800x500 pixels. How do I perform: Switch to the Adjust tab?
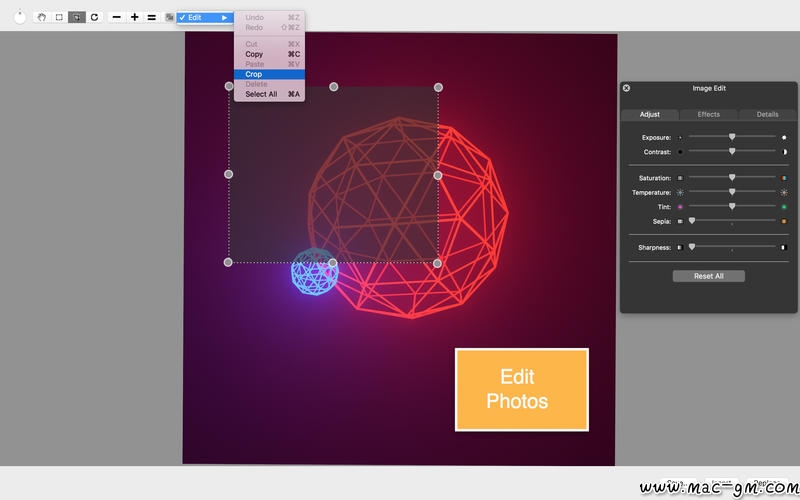coord(649,114)
